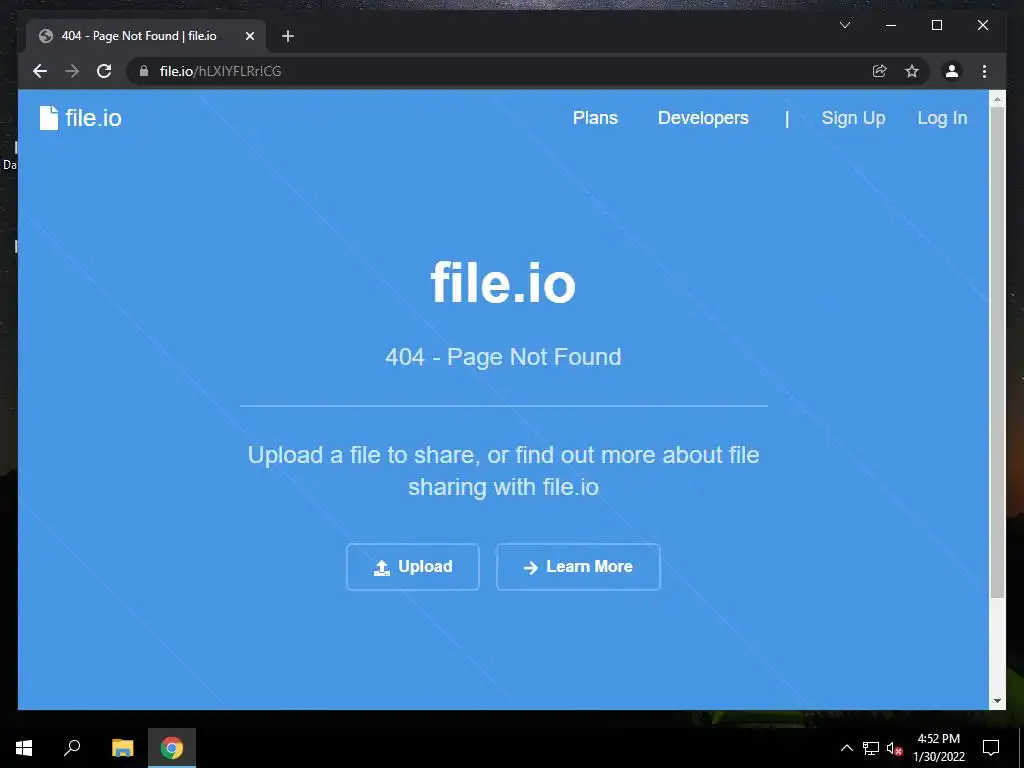The width and height of the screenshot is (1024, 768).
Task: Go to Log In
Action: 942,118
